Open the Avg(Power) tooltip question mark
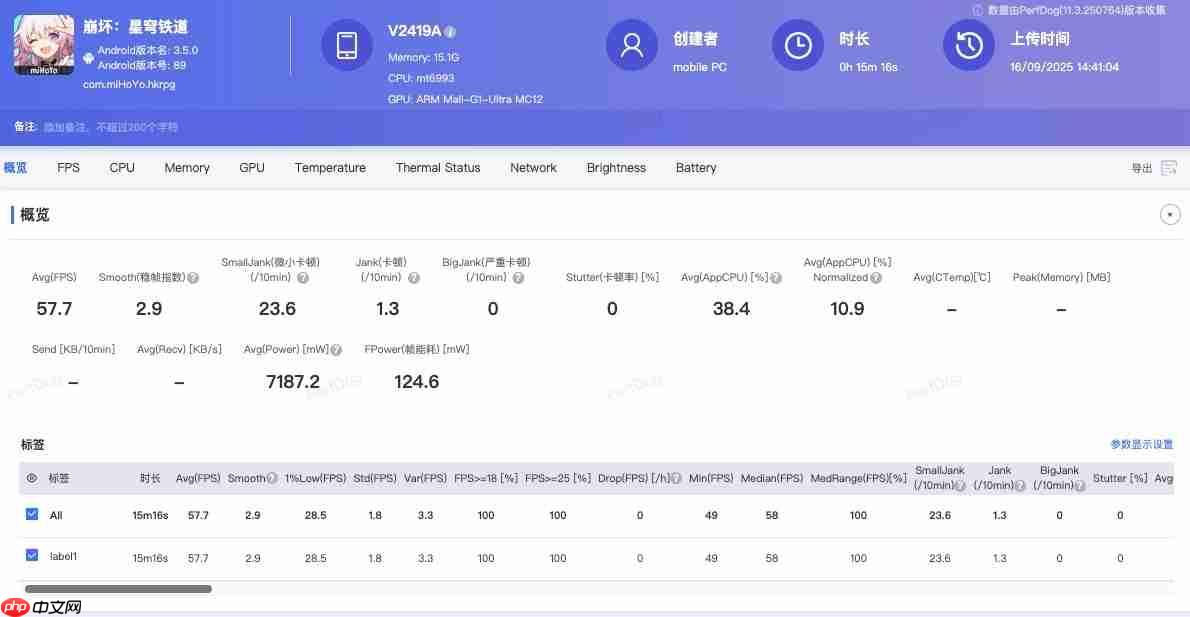 335,349
